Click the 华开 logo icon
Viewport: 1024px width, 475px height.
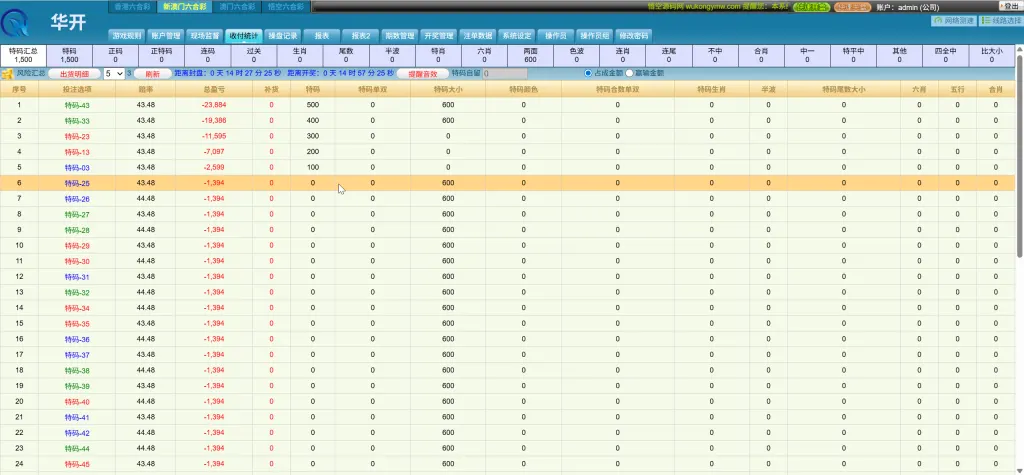click(x=14, y=23)
